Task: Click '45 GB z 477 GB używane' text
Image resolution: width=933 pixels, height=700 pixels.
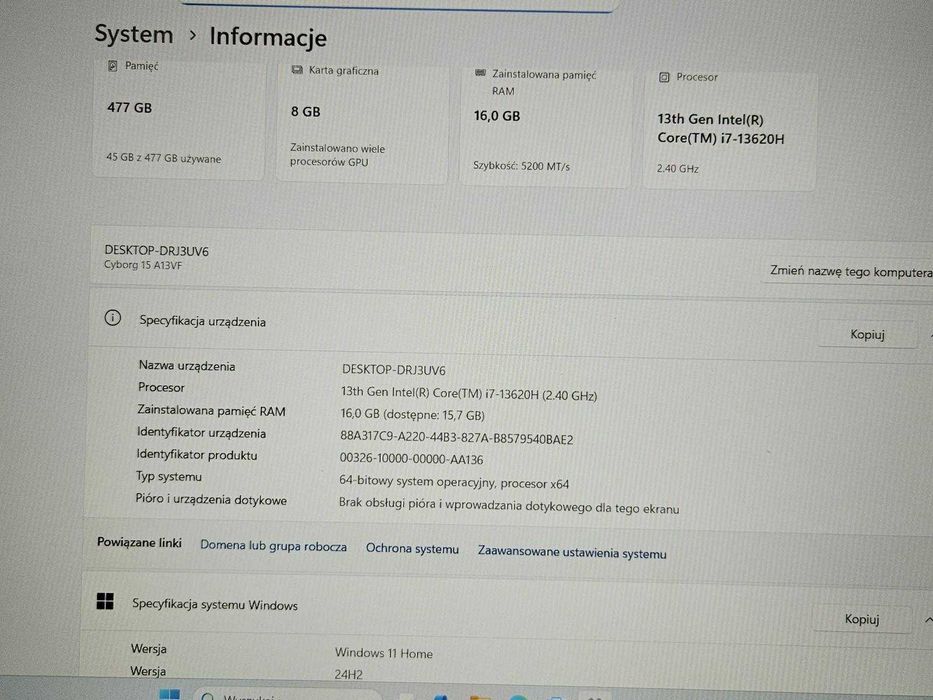Action: [164, 158]
